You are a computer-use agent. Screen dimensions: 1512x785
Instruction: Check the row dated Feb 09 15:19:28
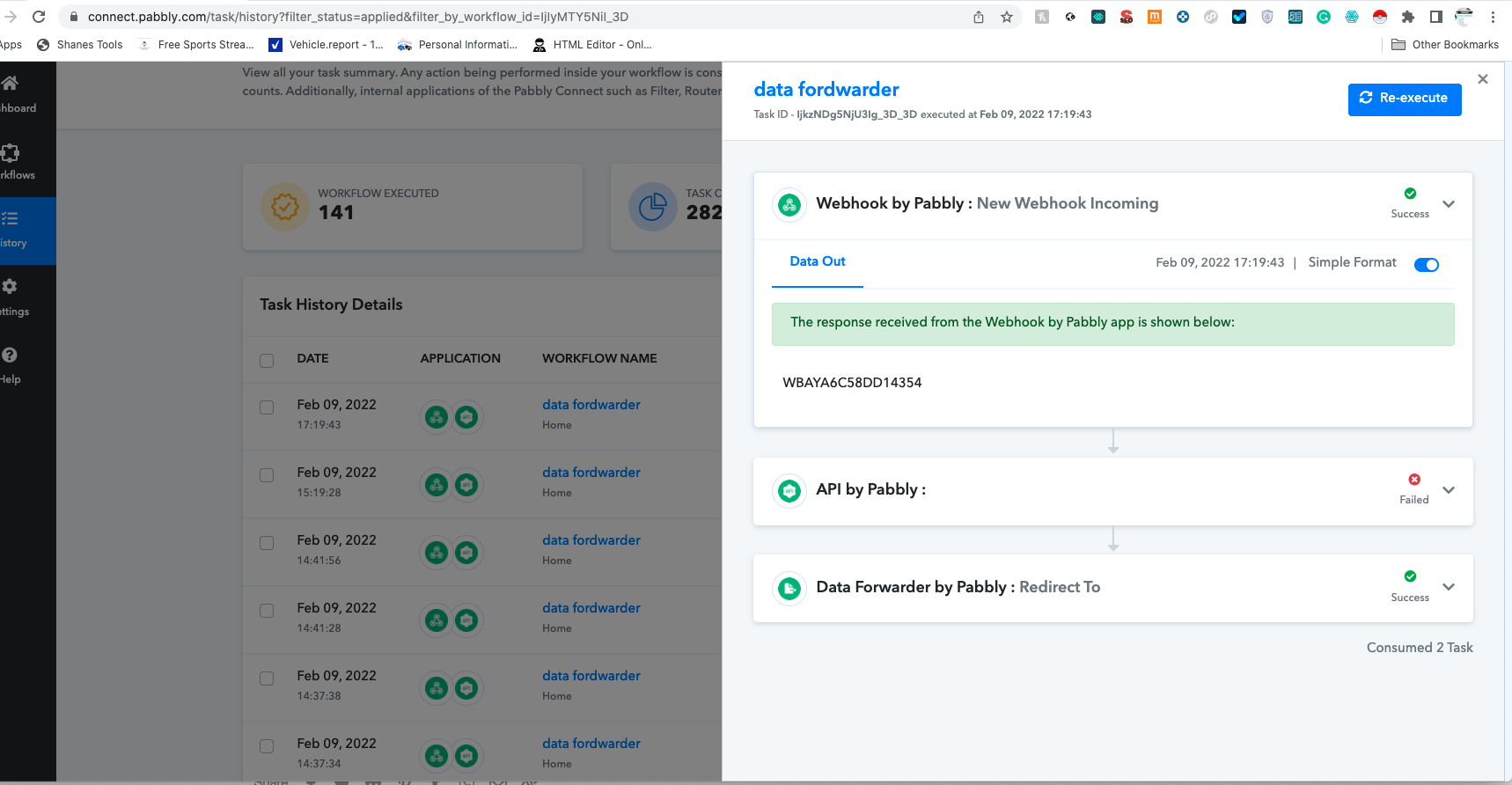coord(267,475)
